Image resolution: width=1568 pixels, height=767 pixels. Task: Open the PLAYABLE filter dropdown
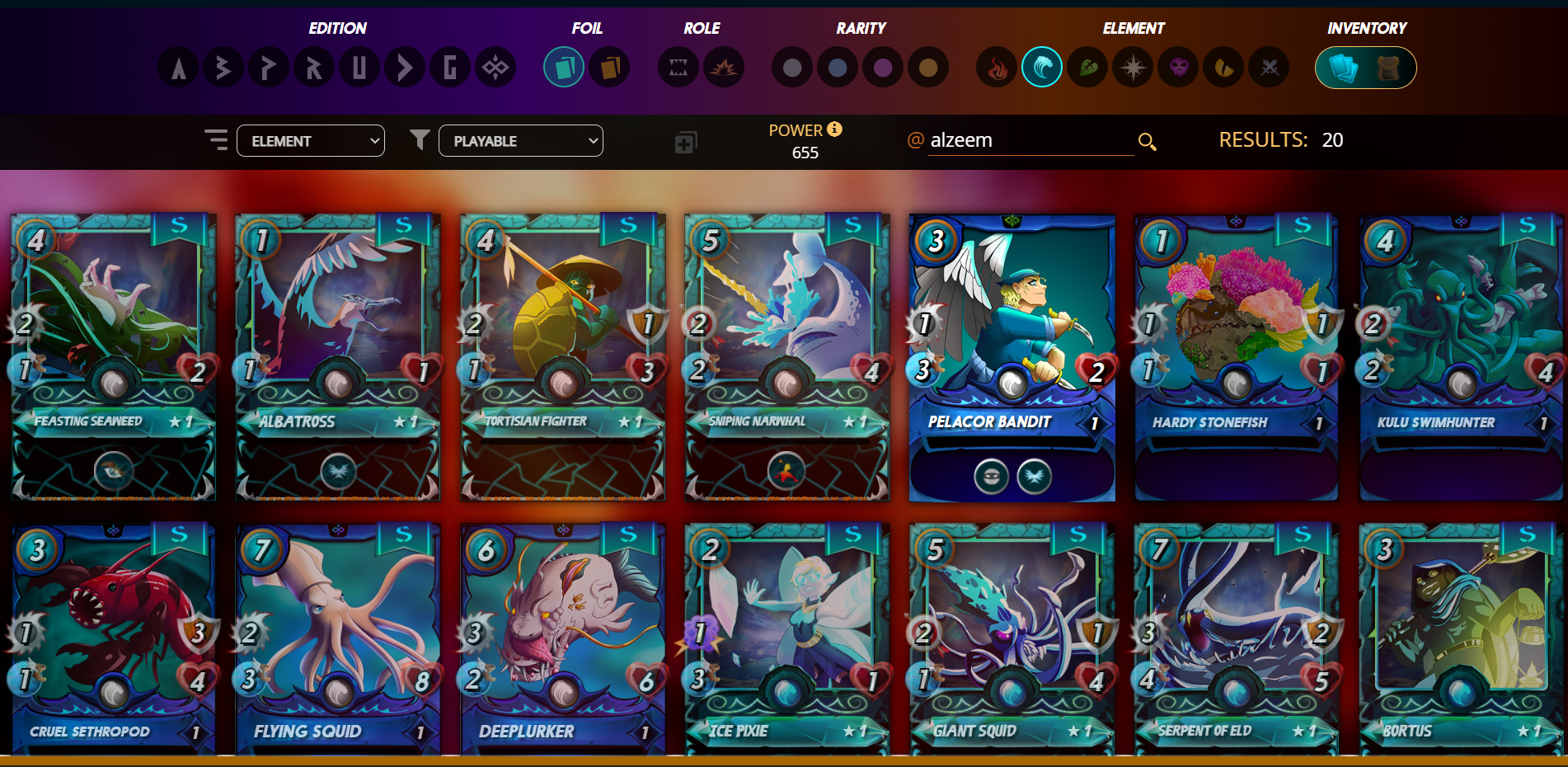521,140
